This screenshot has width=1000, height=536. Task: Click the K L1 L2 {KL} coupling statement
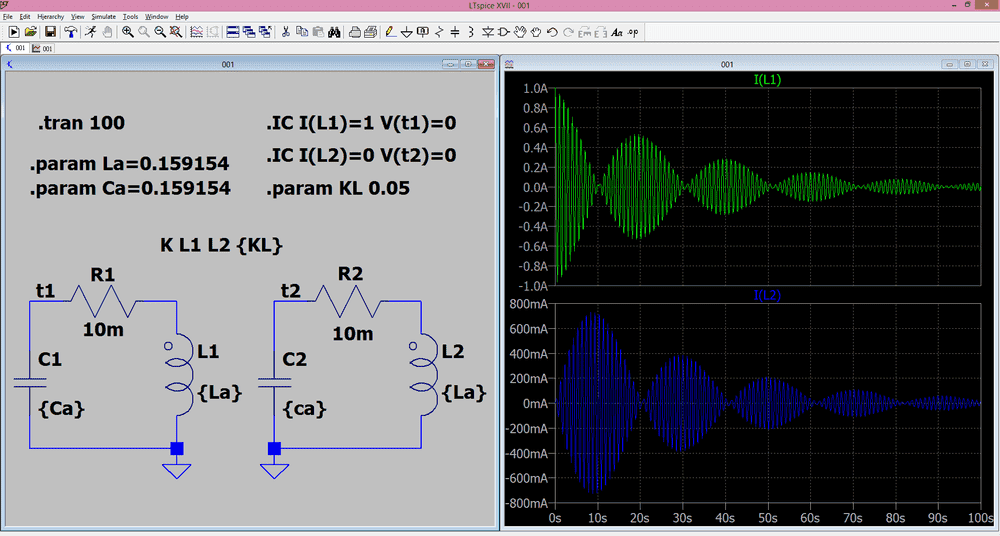(x=221, y=244)
